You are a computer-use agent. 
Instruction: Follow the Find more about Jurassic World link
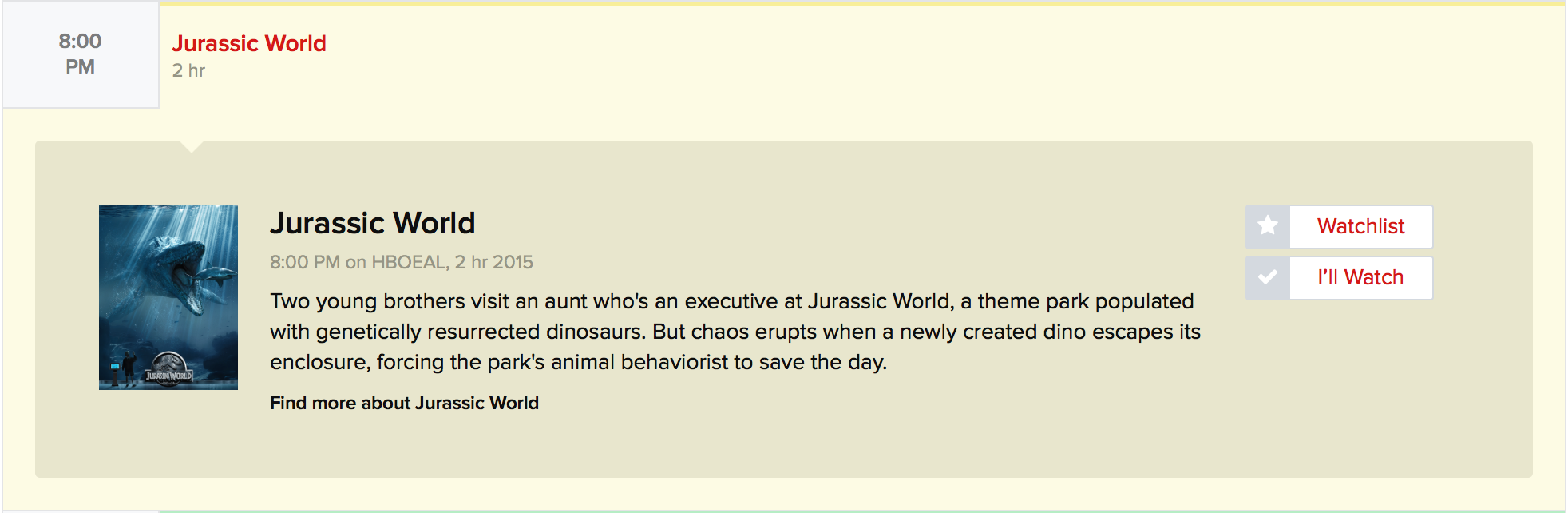pyautogui.click(x=404, y=403)
